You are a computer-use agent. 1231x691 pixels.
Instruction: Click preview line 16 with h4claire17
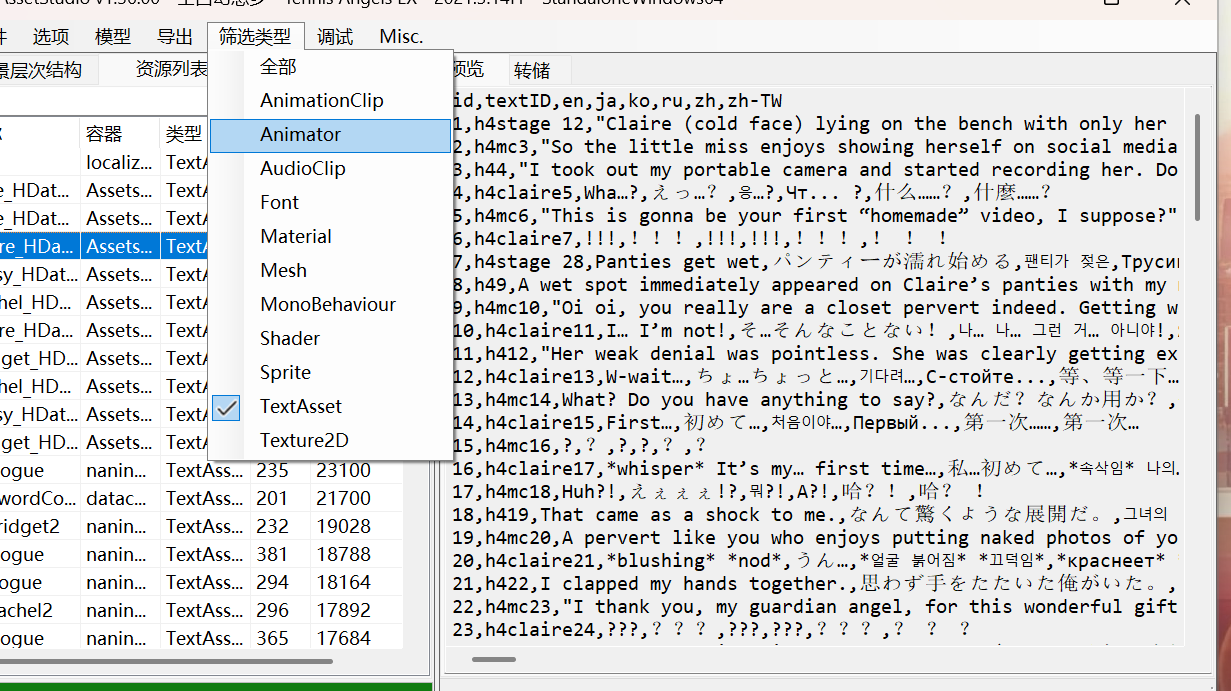tap(817, 469)
